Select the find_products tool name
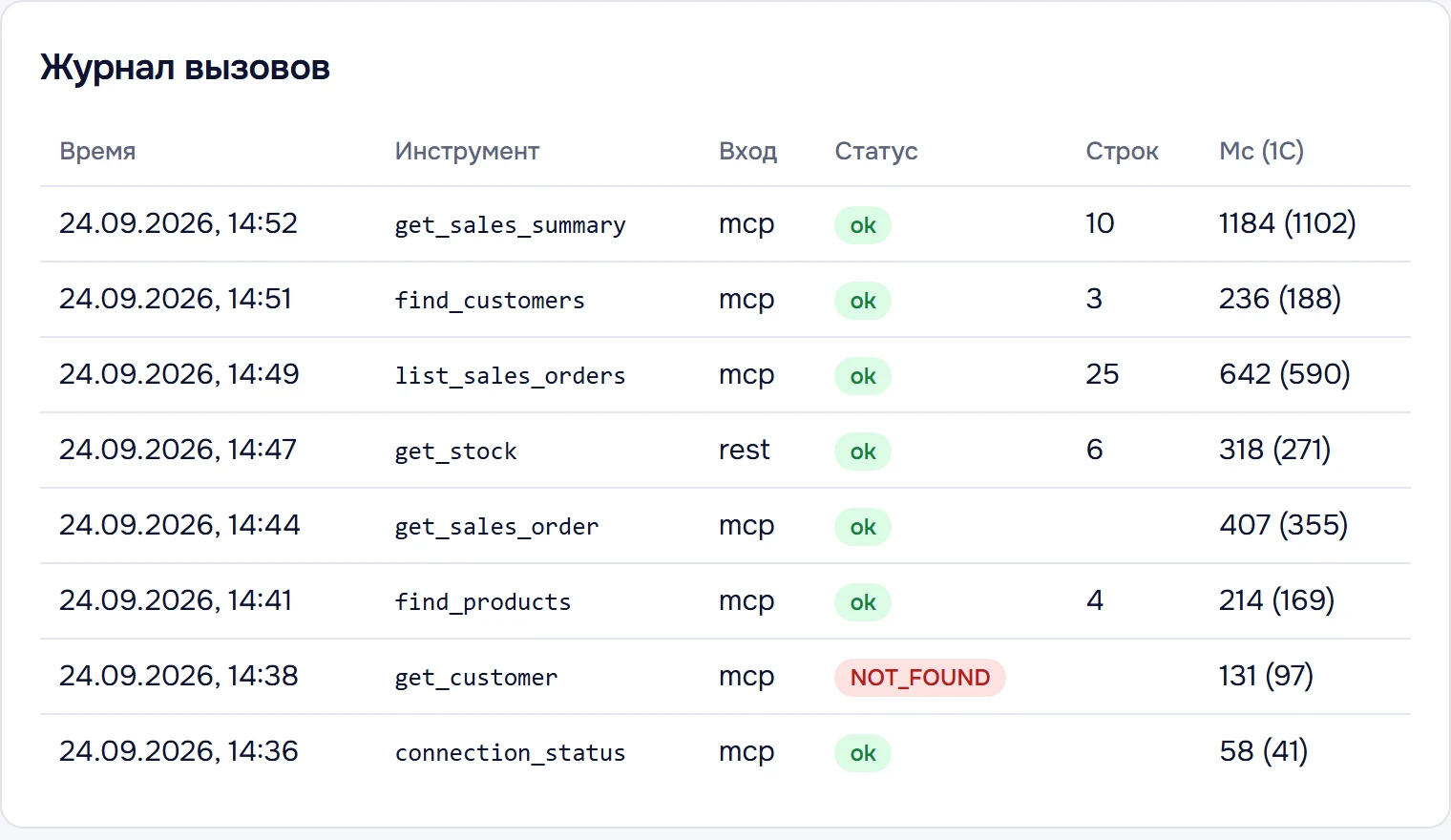This screenshot has height=840, width=1451. (483, 602)
